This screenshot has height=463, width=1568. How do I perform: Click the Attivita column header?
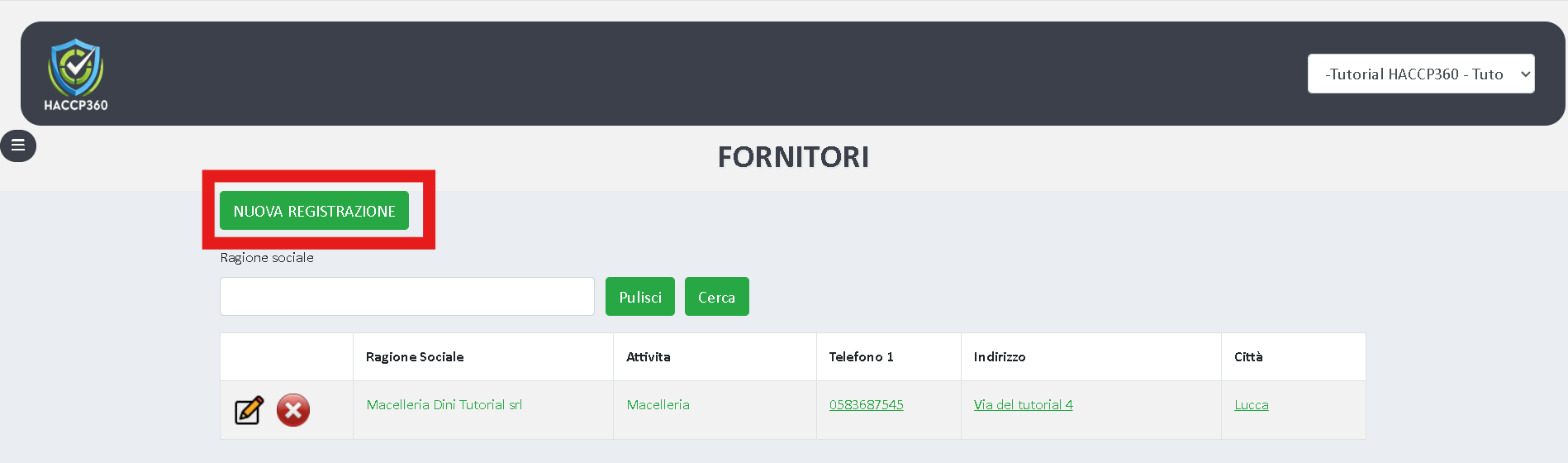[649, 357]
